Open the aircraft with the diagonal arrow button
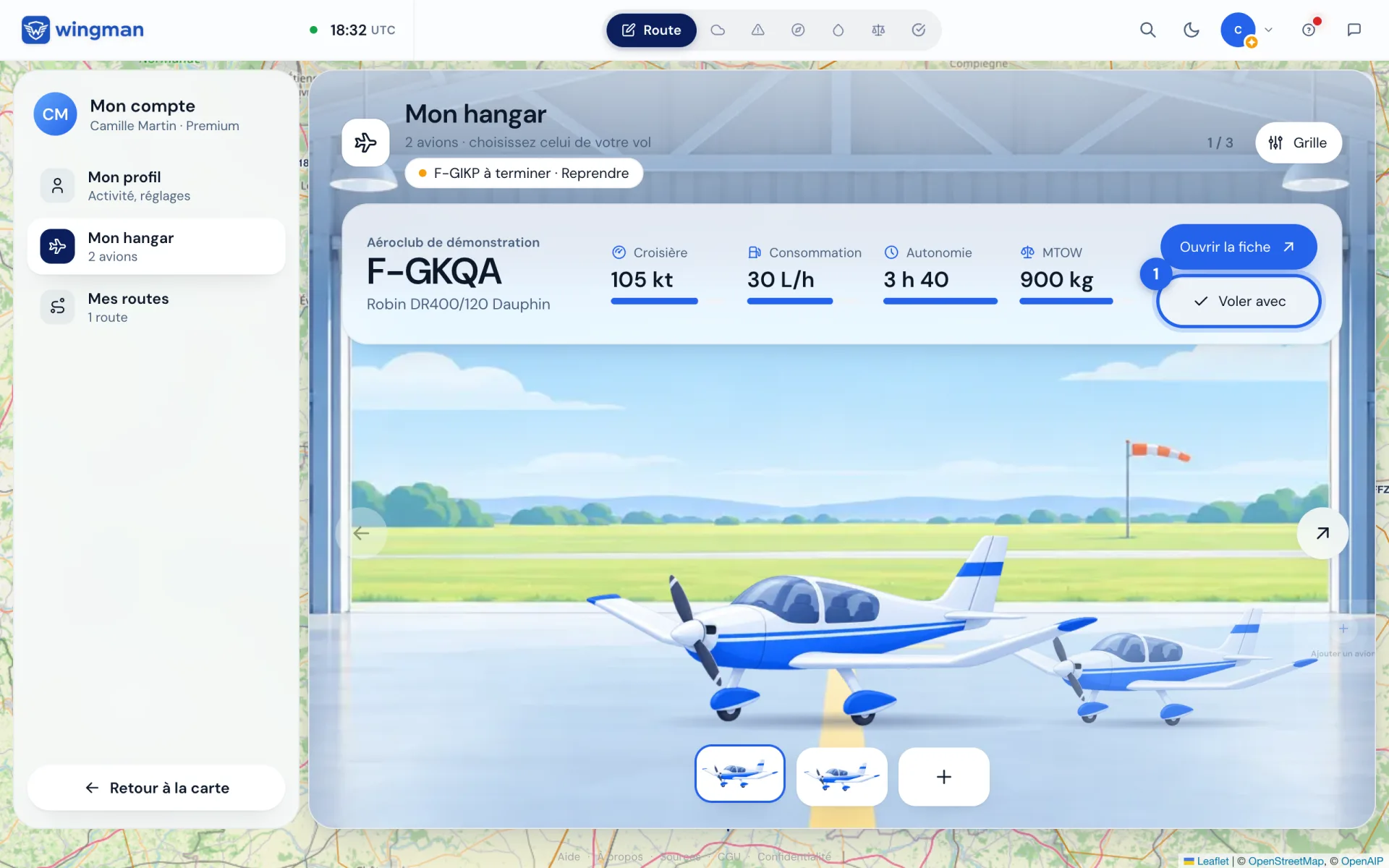1389x868 pixels. (1322, 533)
